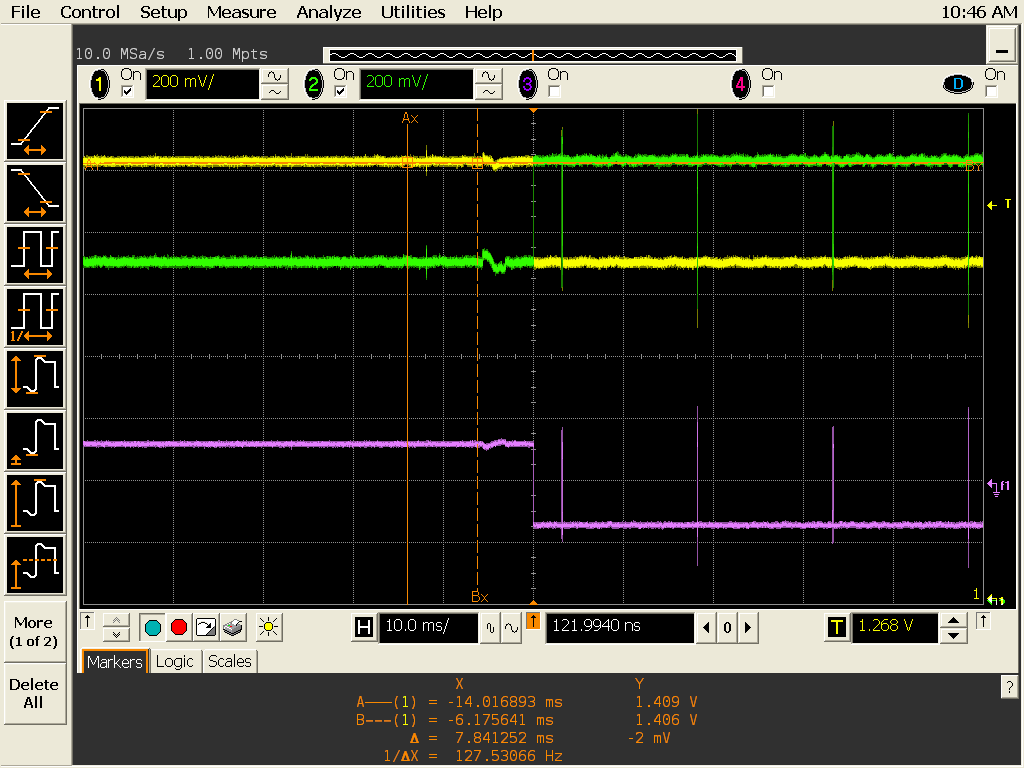Reset horizontal position with 0 button
The image size is (1024, 768).
(x=728, y=628)
